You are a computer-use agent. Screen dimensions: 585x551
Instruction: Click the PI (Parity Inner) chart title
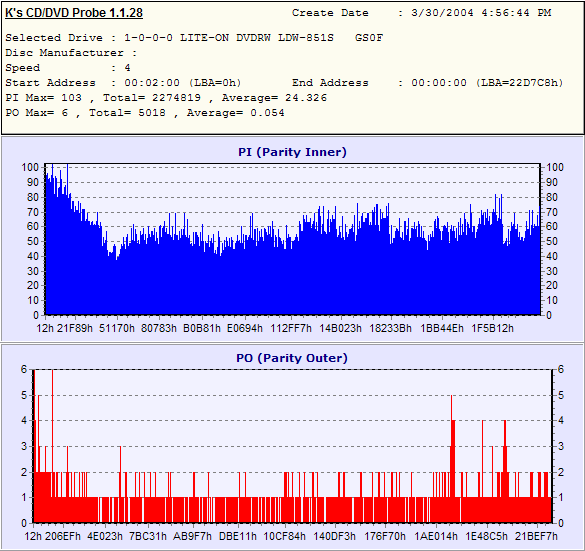coord(292,152)
